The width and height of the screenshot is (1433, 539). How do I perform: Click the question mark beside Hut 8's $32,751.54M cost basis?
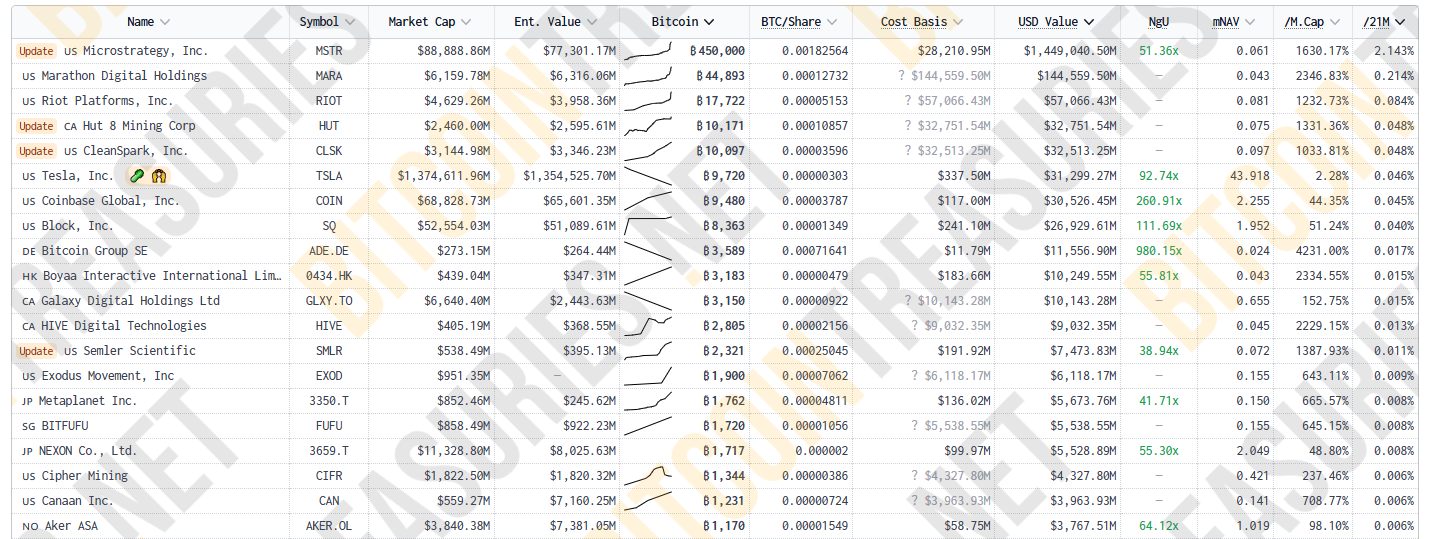pyautogui.click(x=908, y=126)
